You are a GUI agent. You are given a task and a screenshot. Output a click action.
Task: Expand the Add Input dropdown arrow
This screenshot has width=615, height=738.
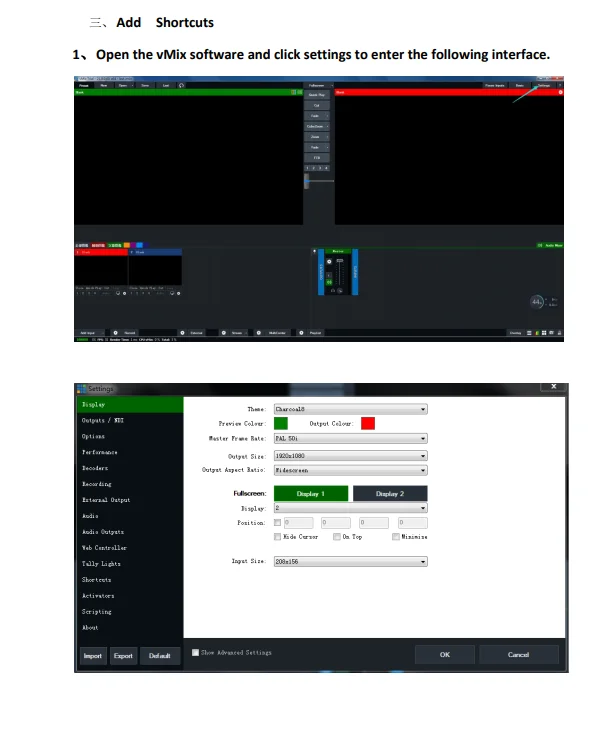[x=103, y=333]
